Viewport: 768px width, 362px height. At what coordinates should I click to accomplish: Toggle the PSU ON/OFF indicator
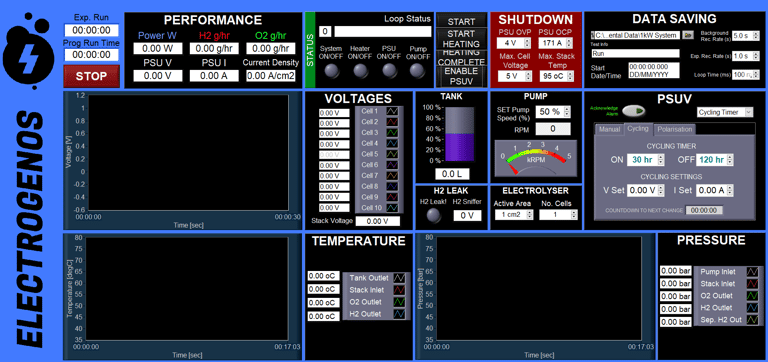(389, 72)
